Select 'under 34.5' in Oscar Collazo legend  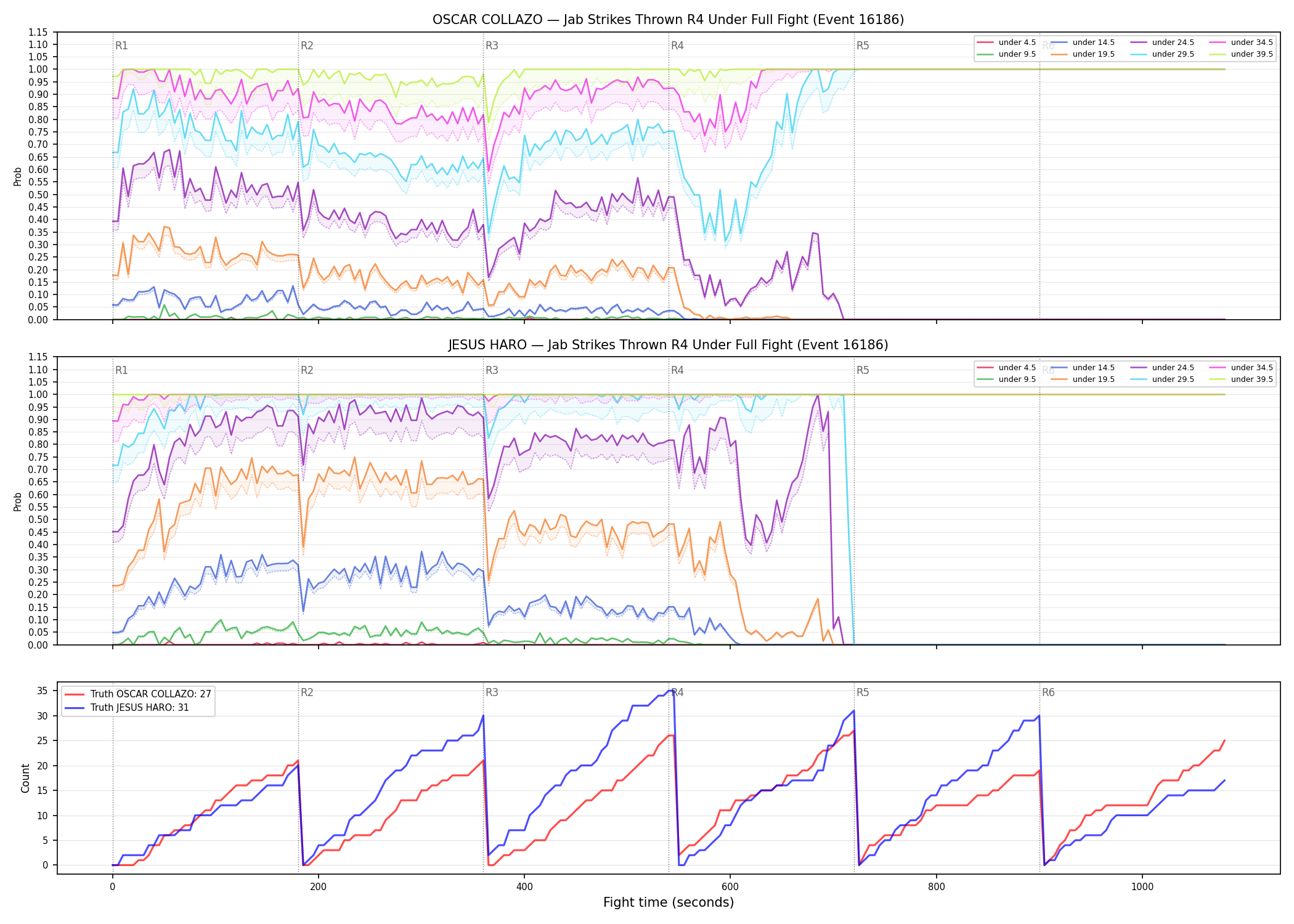pyautogui.click(x=1241, y=43)
